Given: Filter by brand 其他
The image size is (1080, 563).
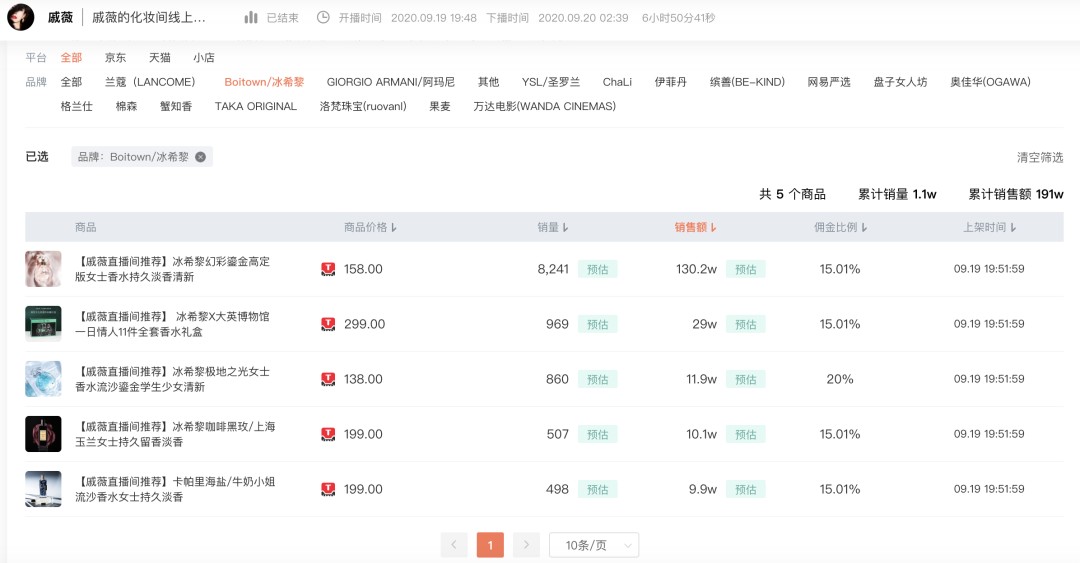Looking at the screenshot, I should pos(488,82).
